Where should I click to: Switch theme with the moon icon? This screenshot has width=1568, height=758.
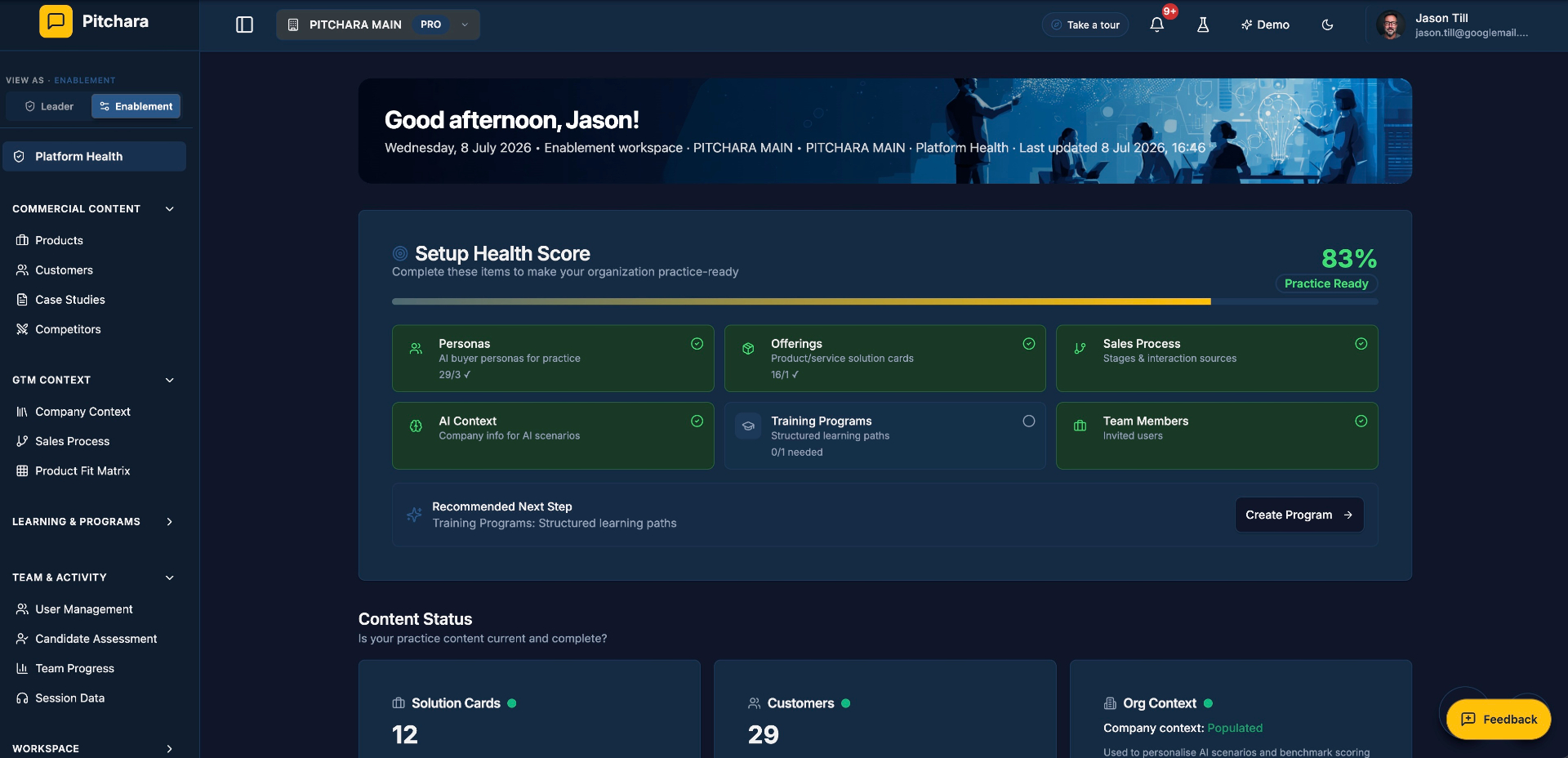(1327, 25)
